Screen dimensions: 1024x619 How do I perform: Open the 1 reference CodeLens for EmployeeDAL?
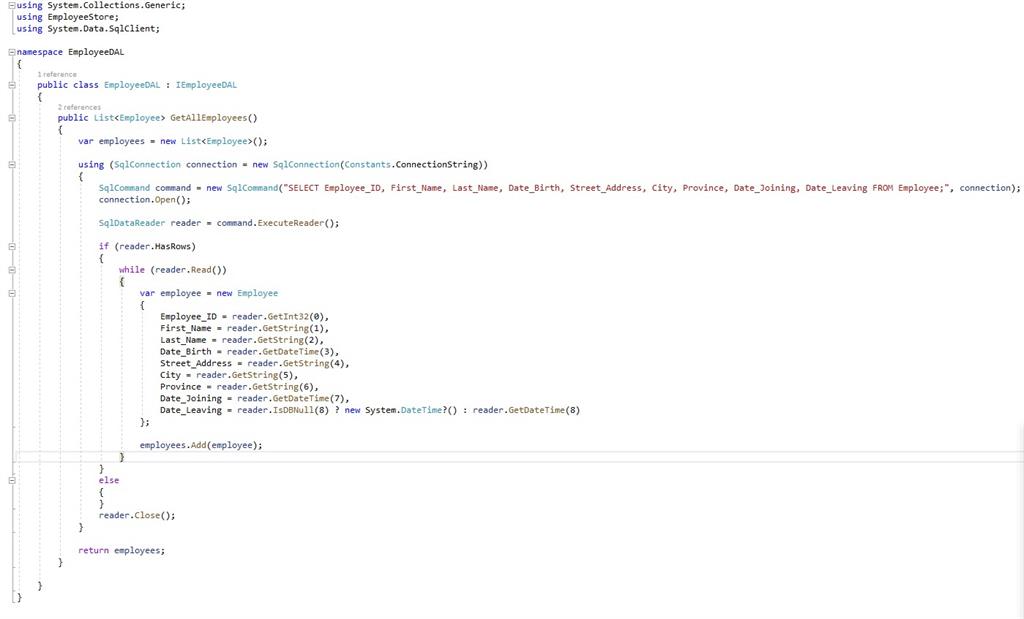(x=56, y=74)
